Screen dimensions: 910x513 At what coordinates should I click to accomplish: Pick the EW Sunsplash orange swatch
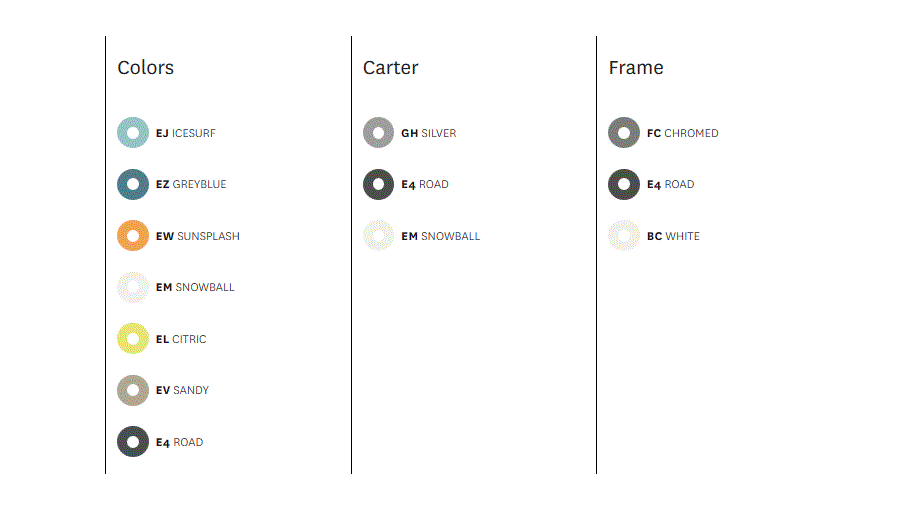click(133, 236)
